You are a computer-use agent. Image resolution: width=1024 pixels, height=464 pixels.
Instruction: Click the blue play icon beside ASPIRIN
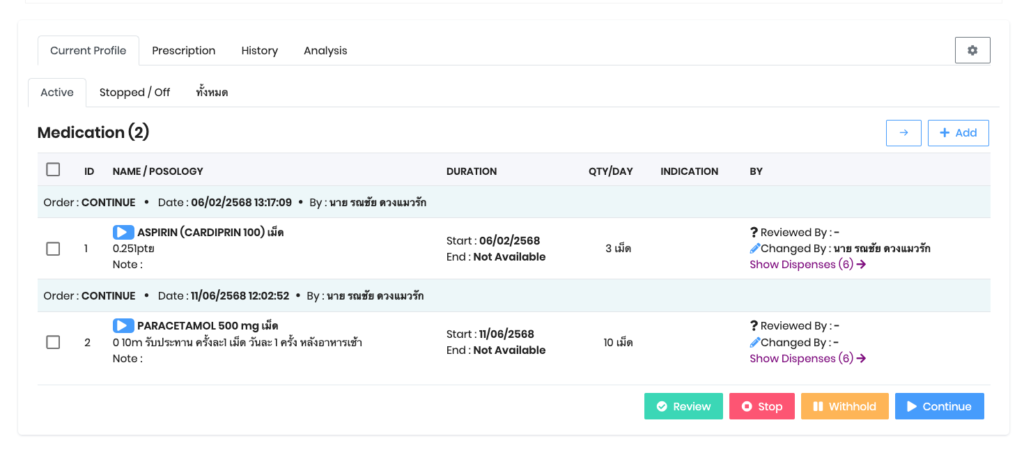[123, 233]
